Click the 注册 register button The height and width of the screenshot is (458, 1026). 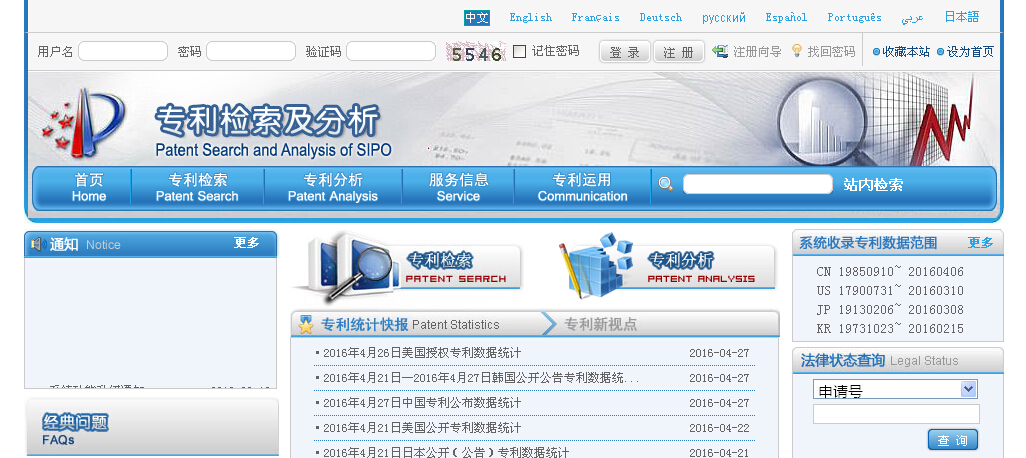tap(679, 52)
